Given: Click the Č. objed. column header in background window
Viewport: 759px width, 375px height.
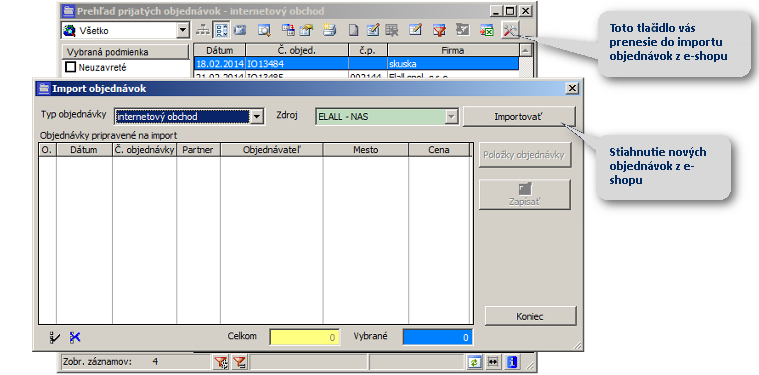Looking at the screenshot, I should pos(297,50).
